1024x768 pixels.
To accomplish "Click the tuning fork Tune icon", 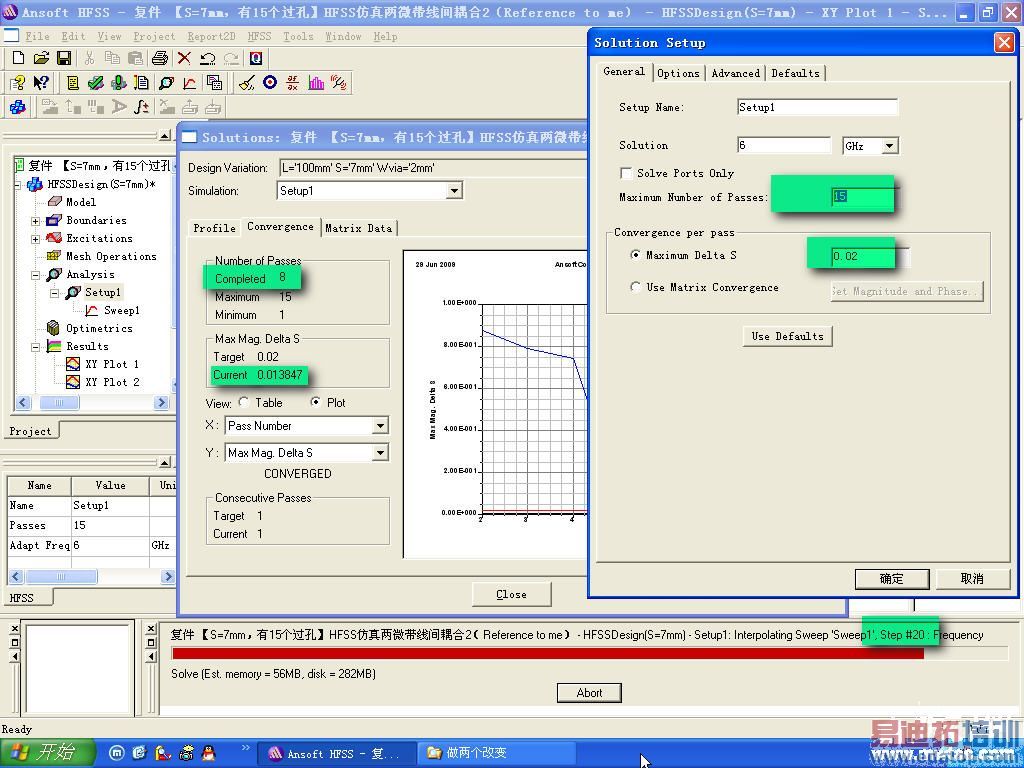I will pyautogui.click(x=338, y=83).
